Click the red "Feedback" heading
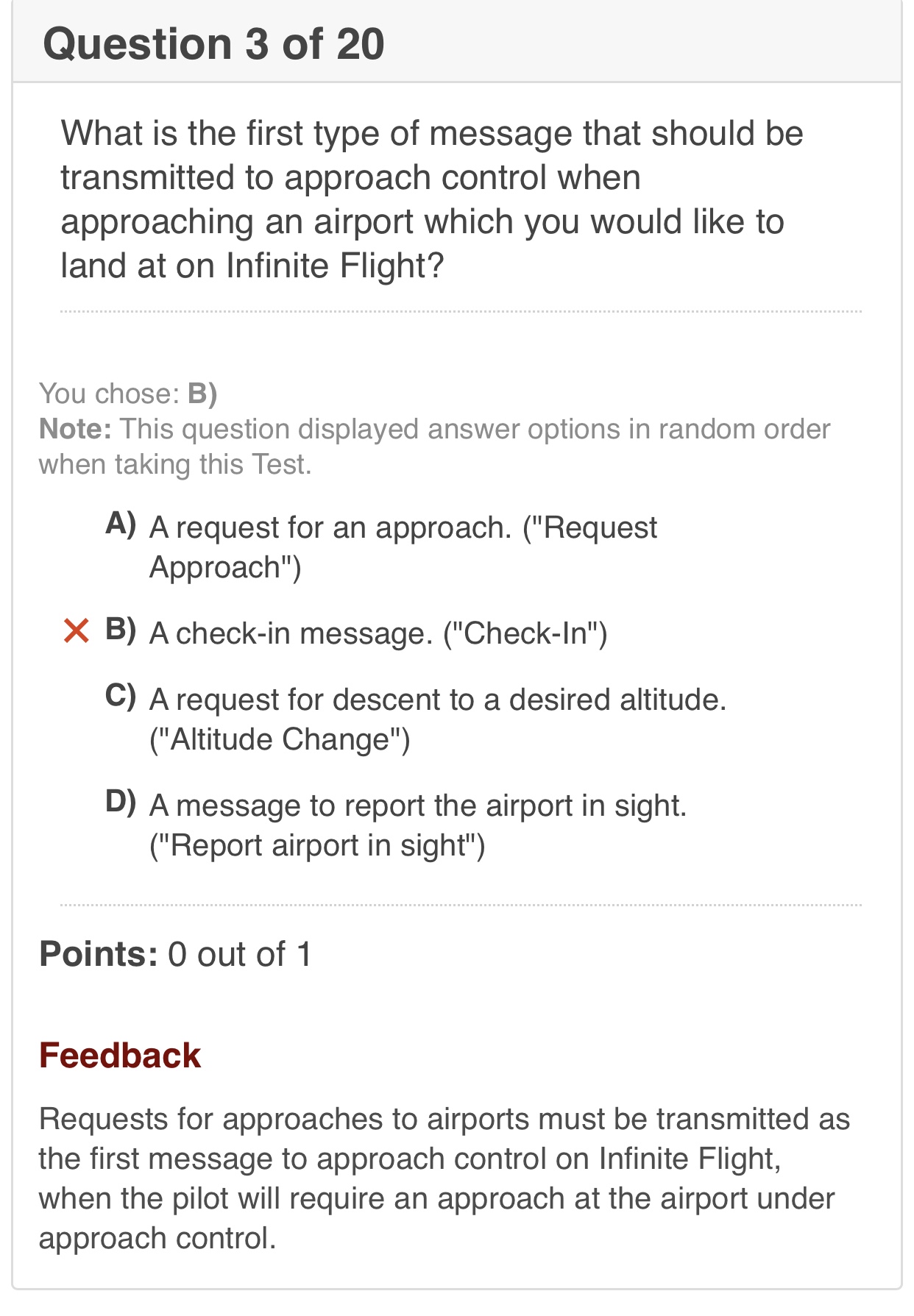Screen dimensions: 914x1316 click(x=120, y=1056)
